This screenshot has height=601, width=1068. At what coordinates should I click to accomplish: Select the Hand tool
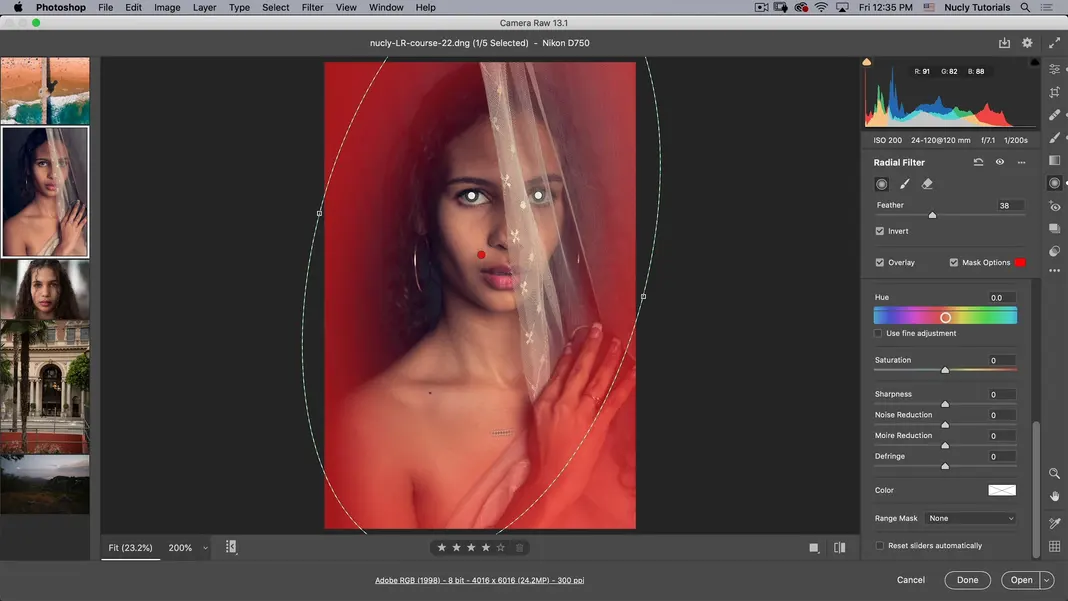click(x=1054, y=496)
